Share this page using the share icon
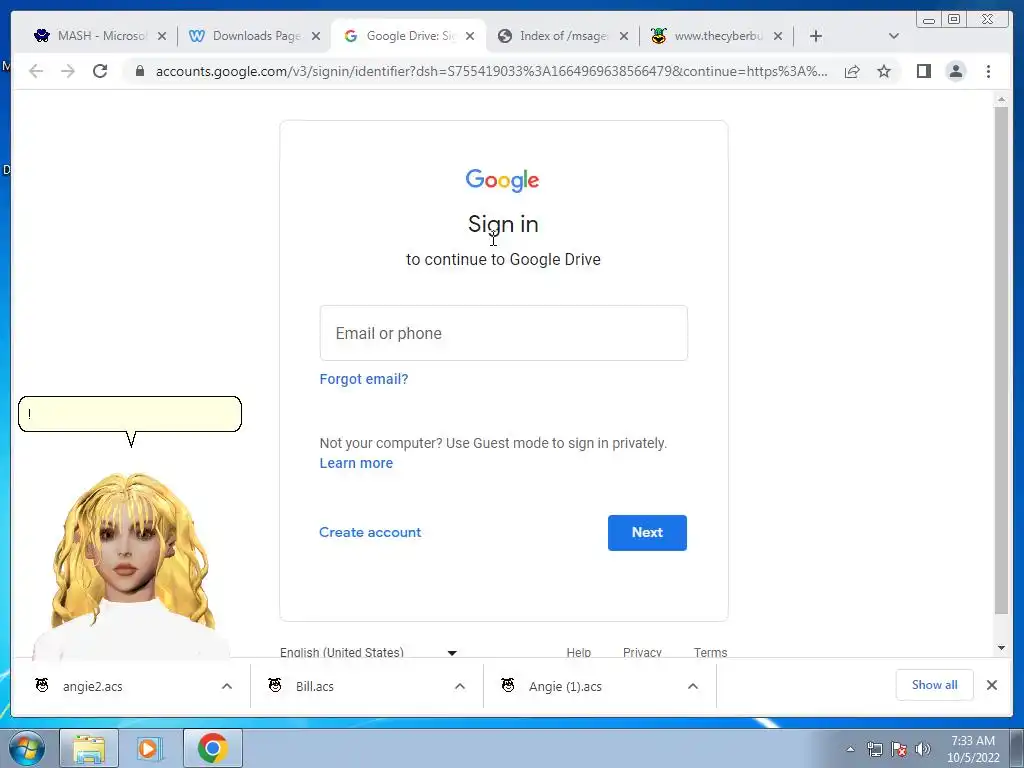The image size is (1024, 768). tap(852, 71)
